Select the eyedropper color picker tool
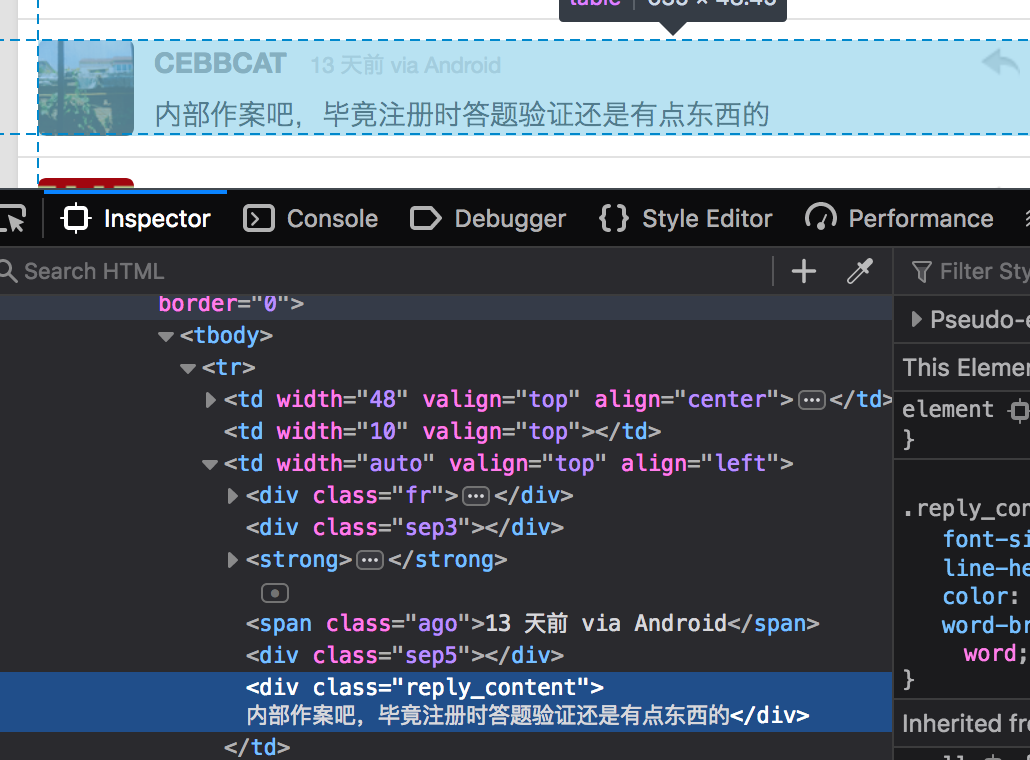Image resolution: width=1030 pixels, height=760 pixels. click(860, 271)
